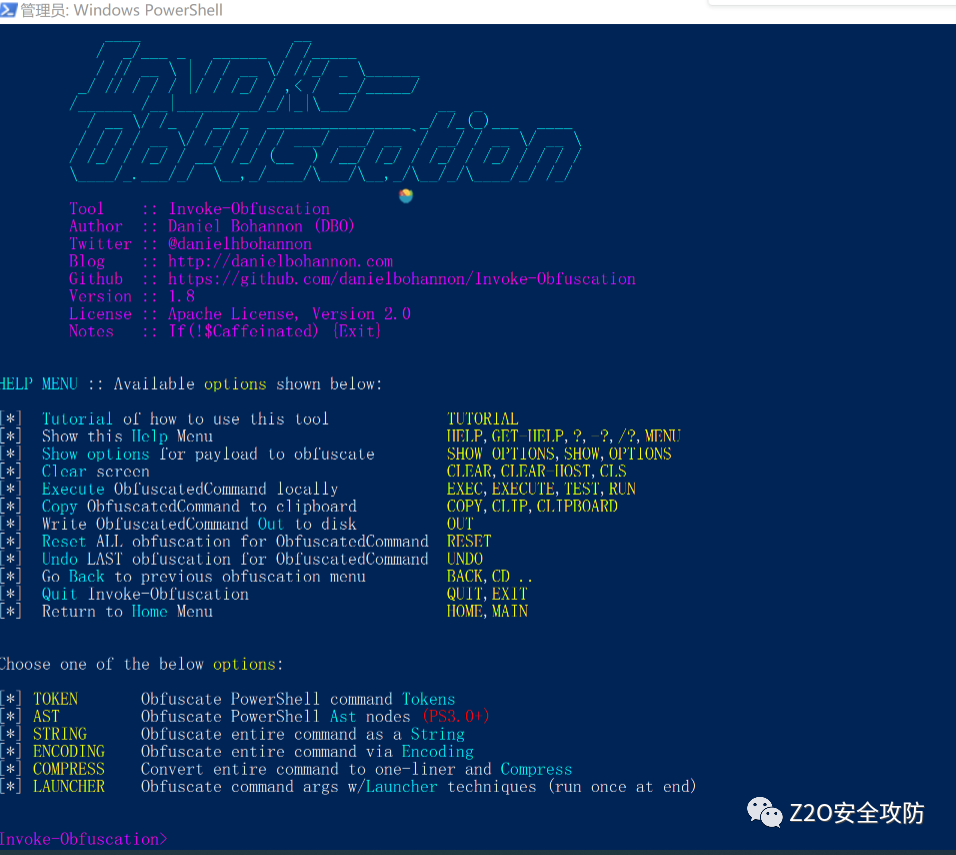Click the PowerShell icon in title bar
The height and width of the screenshot is (855, 956).
8,10
